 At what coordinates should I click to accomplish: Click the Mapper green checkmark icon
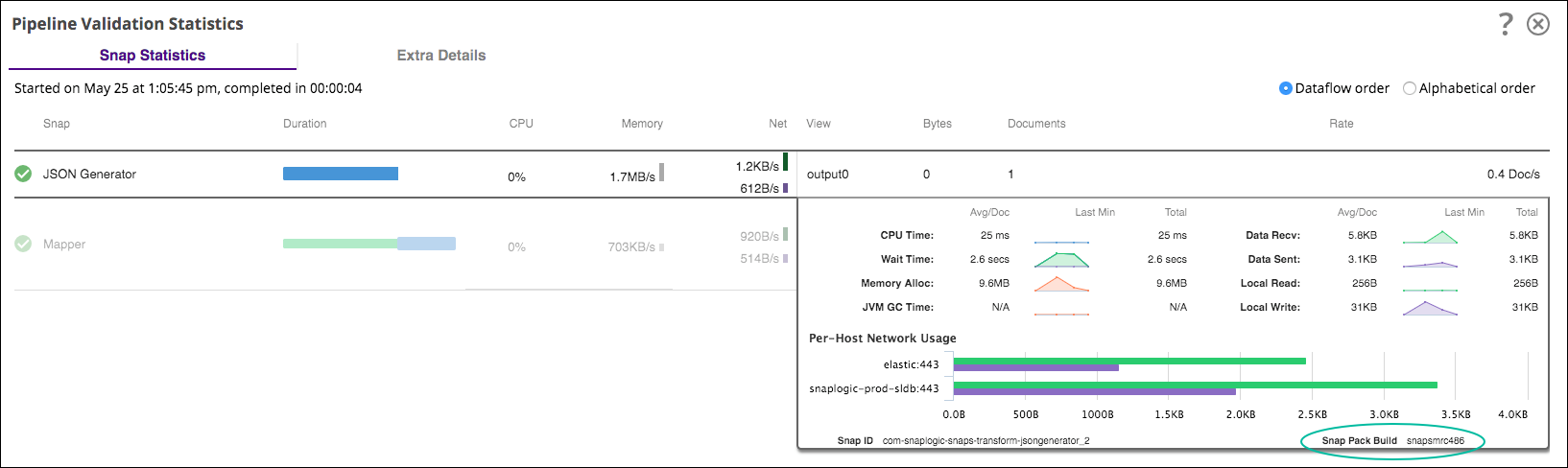tap(23, 245)
